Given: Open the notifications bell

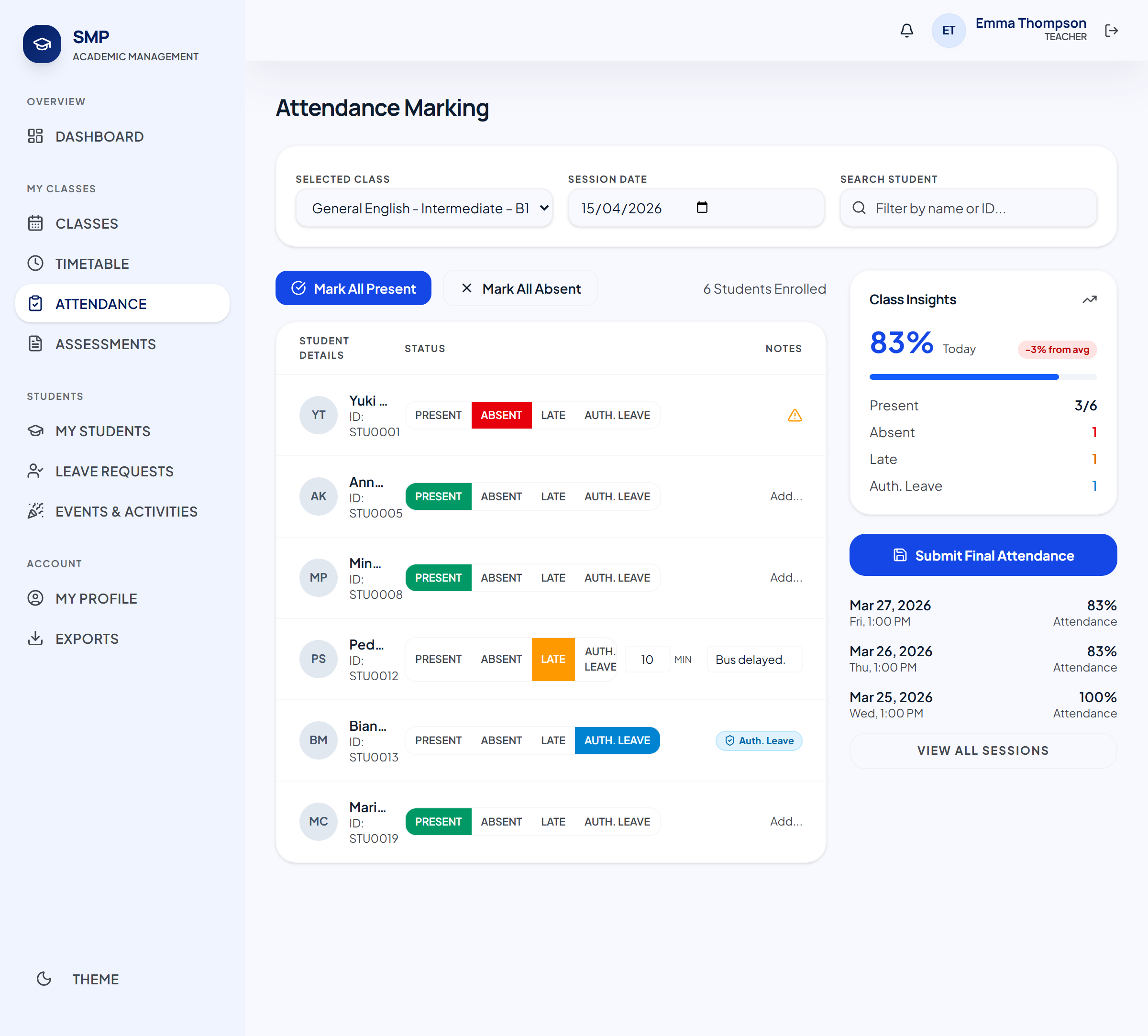Looking at the screenshot, I should point(906,31).
